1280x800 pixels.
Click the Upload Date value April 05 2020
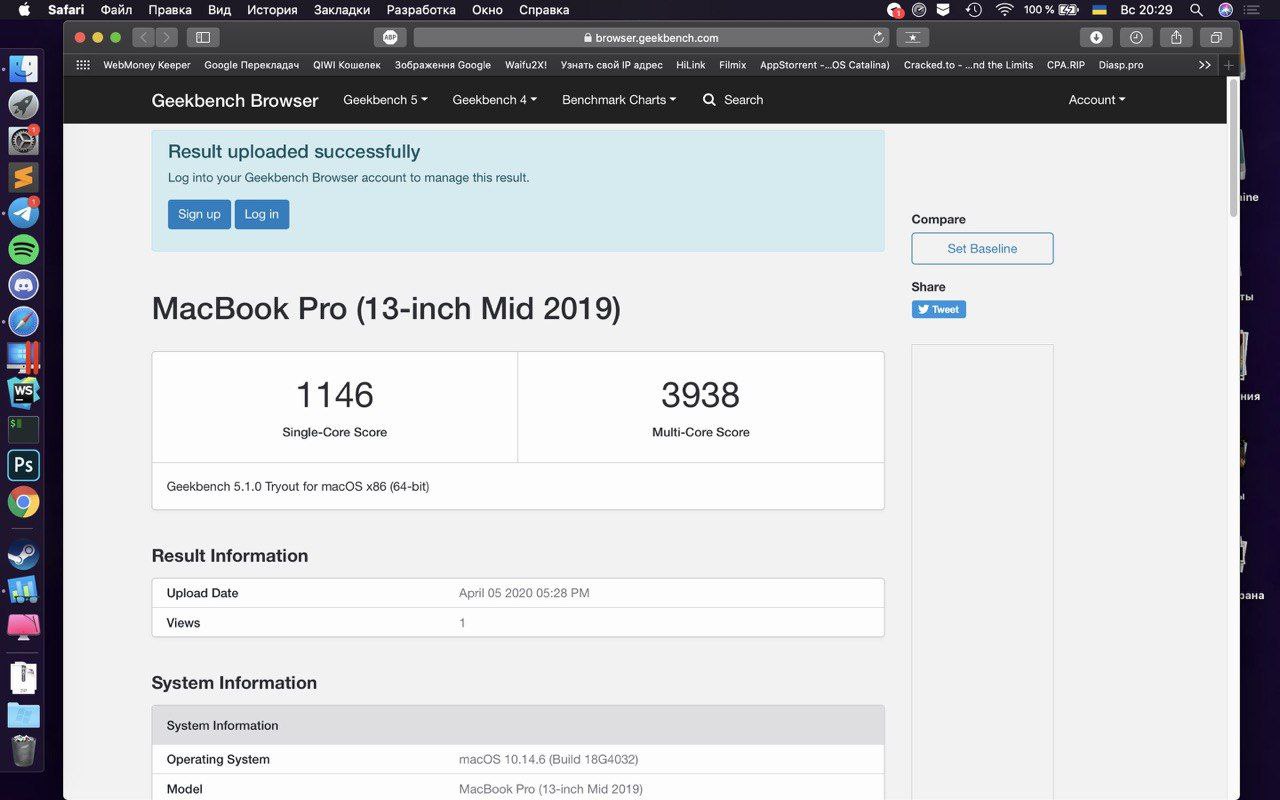coord(524,593)
